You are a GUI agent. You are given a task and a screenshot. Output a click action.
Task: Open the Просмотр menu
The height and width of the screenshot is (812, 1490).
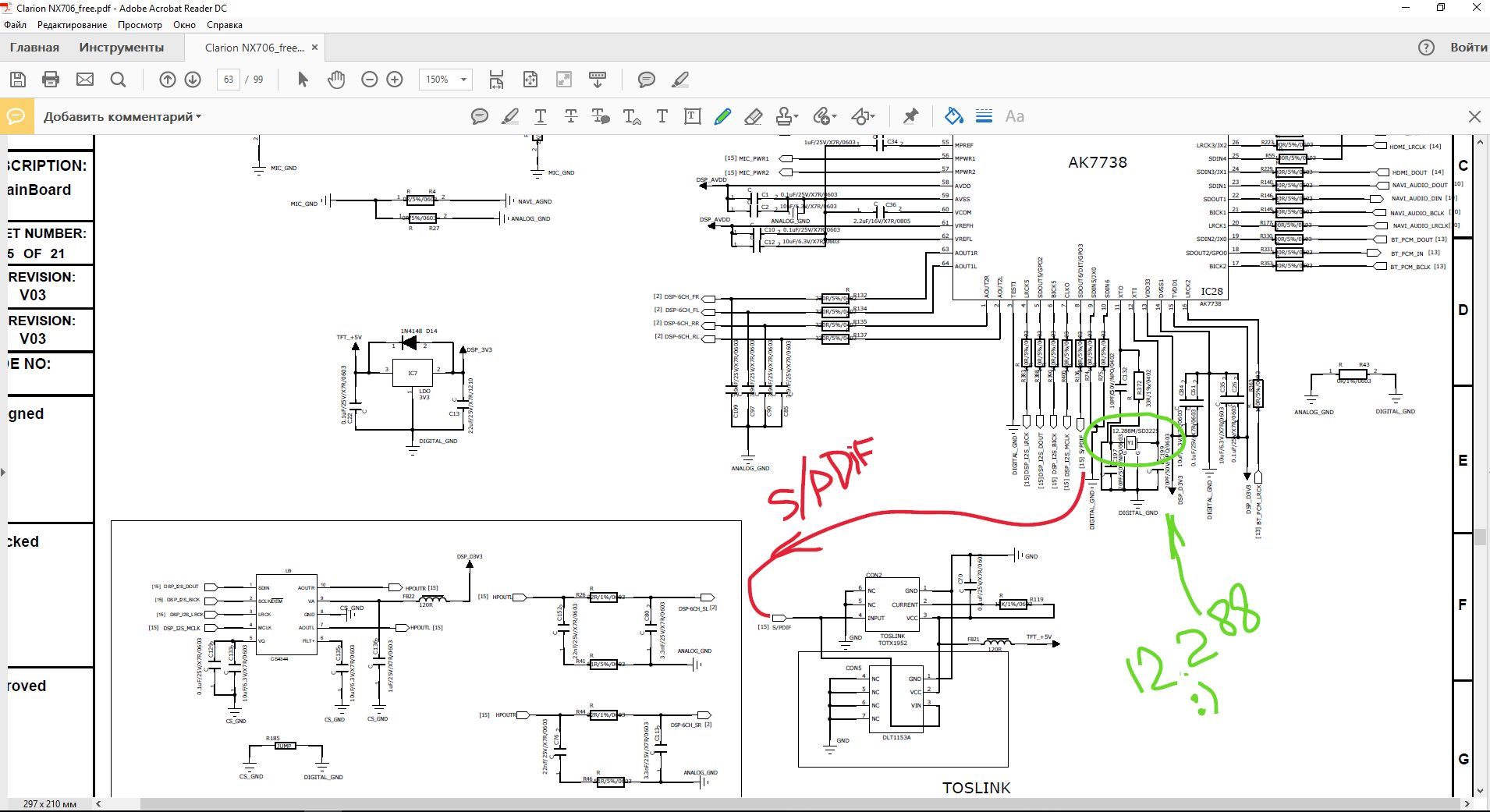140,25
